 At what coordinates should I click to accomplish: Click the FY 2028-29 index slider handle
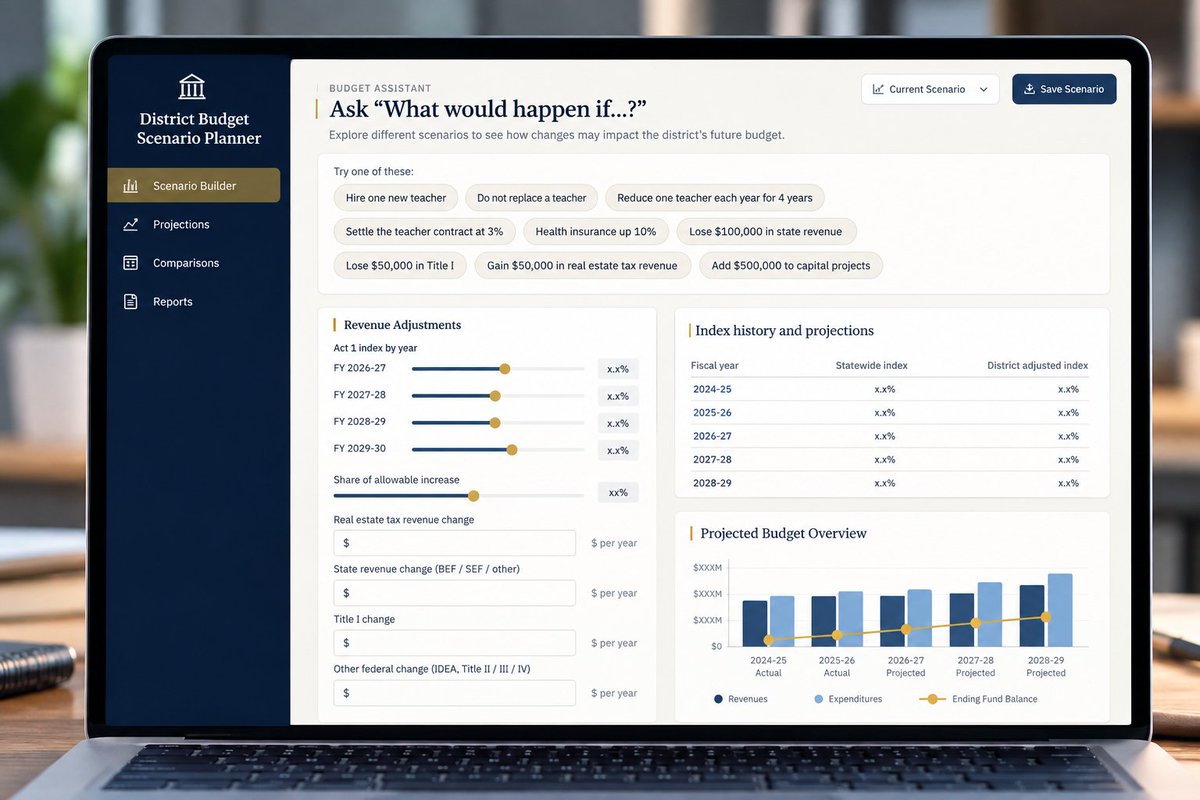click(495, 423)
